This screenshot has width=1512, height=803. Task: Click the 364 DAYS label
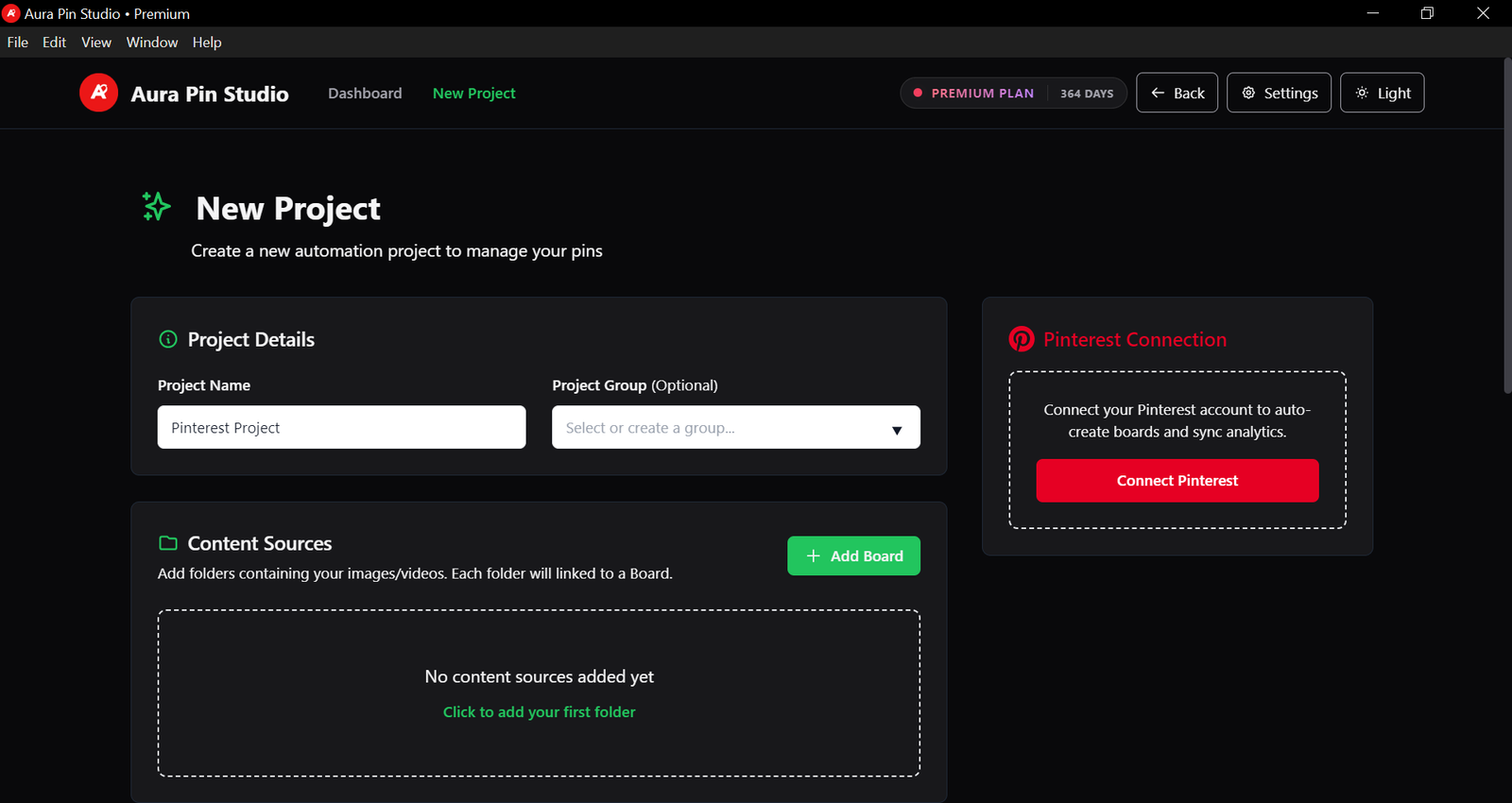1087,94
